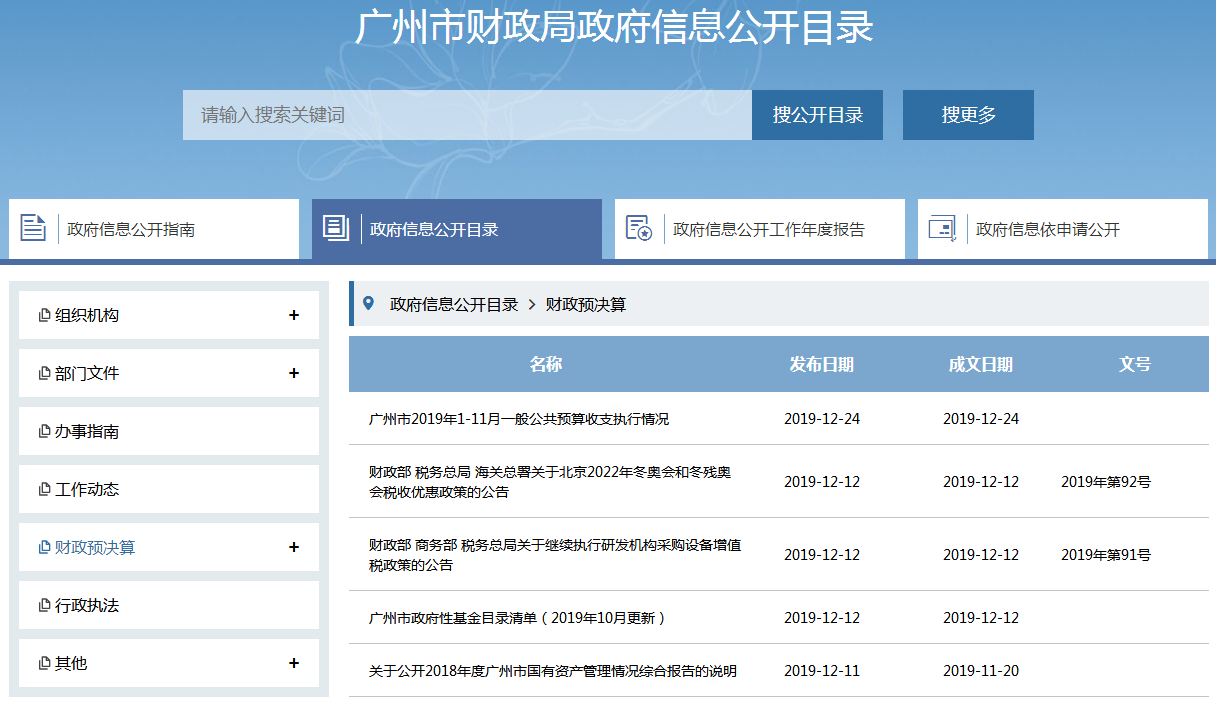Open 广州市政府性基金目录清单 link
Image resolution: width=1216 pixels, height=702 pixels.
[516, 618]
